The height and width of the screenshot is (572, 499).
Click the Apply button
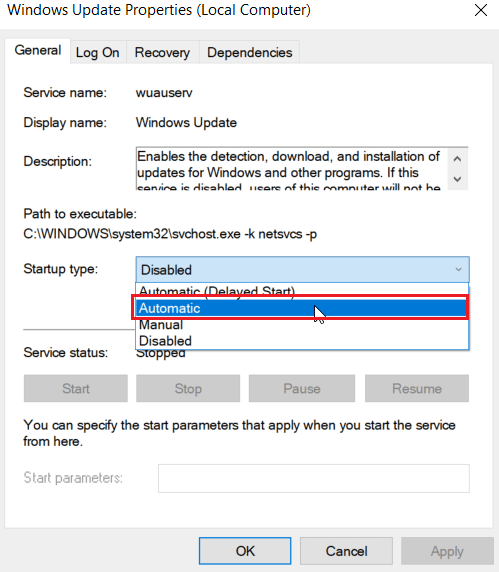coord(447,551)
